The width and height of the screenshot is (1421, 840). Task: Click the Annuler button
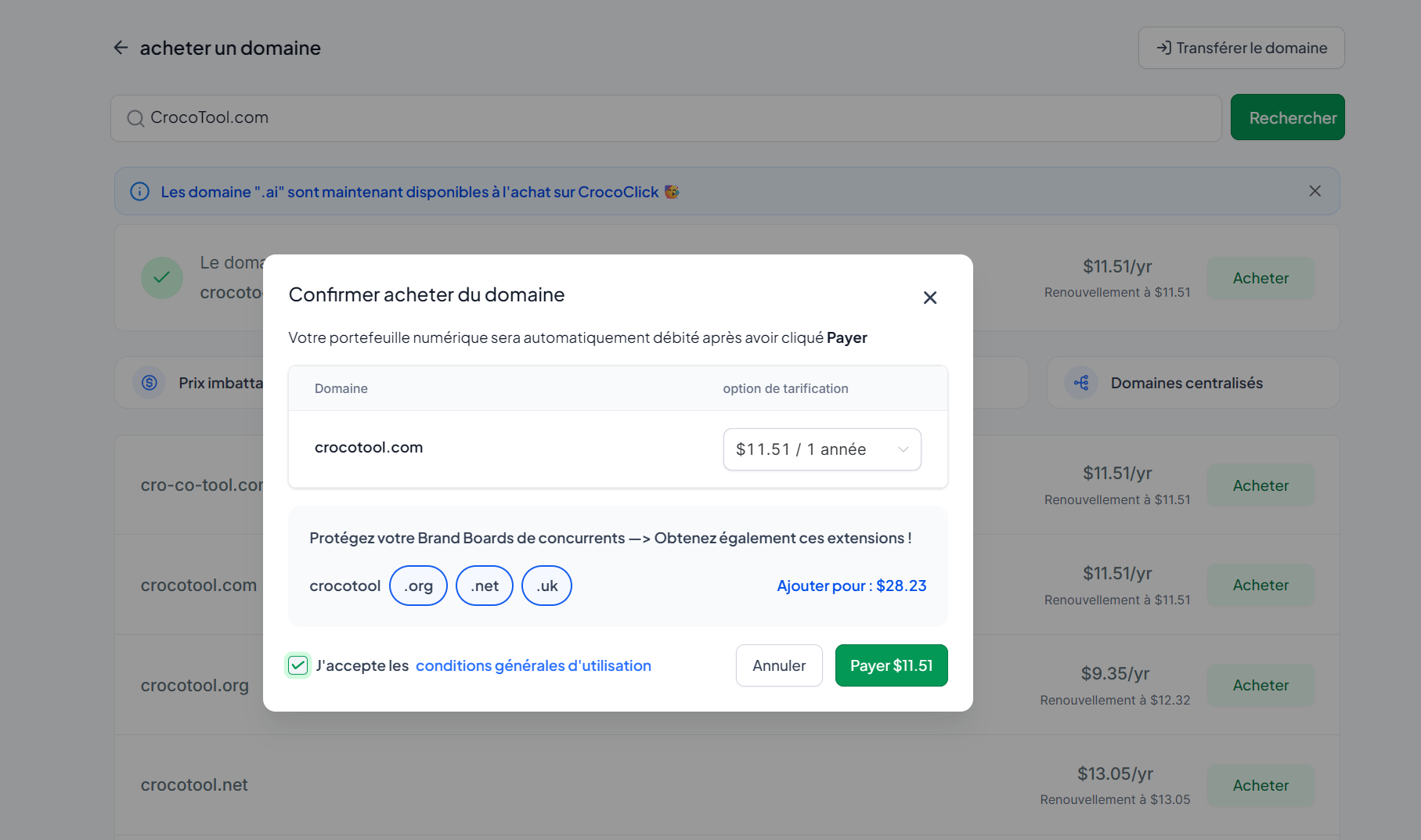click(779, 665)
